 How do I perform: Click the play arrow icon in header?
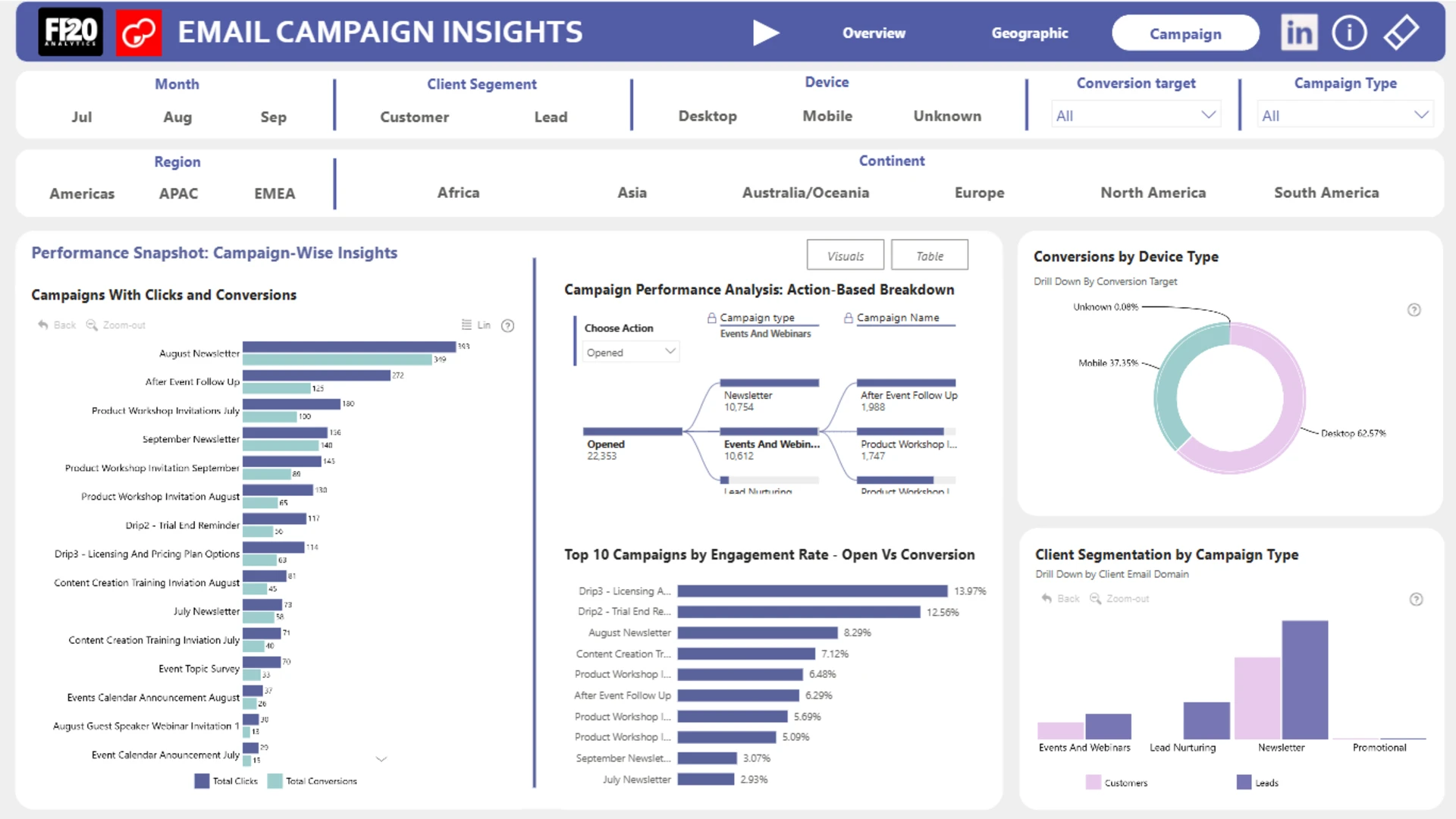tap(765, 33)
